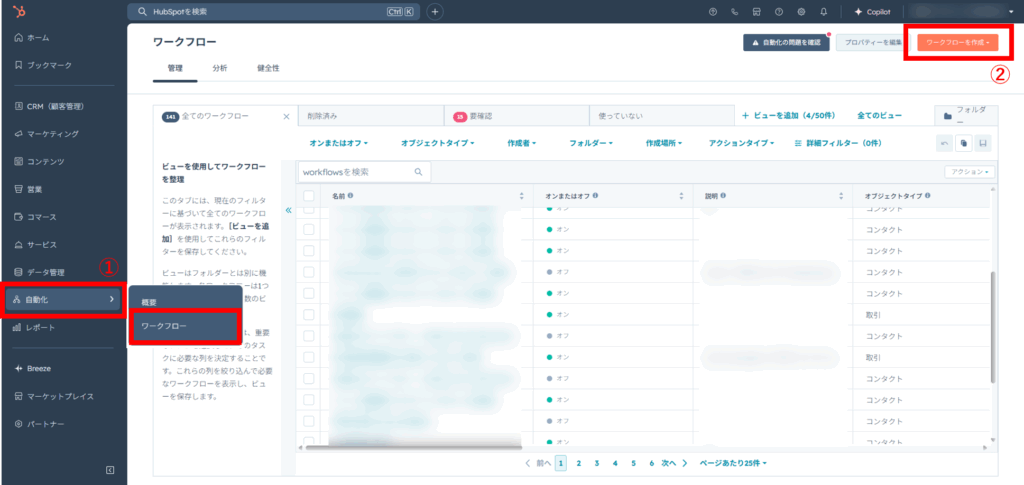Screen dimensions: 1024x485
Task: Click プロパティーを編集 button
Action: tap(872, 42)
